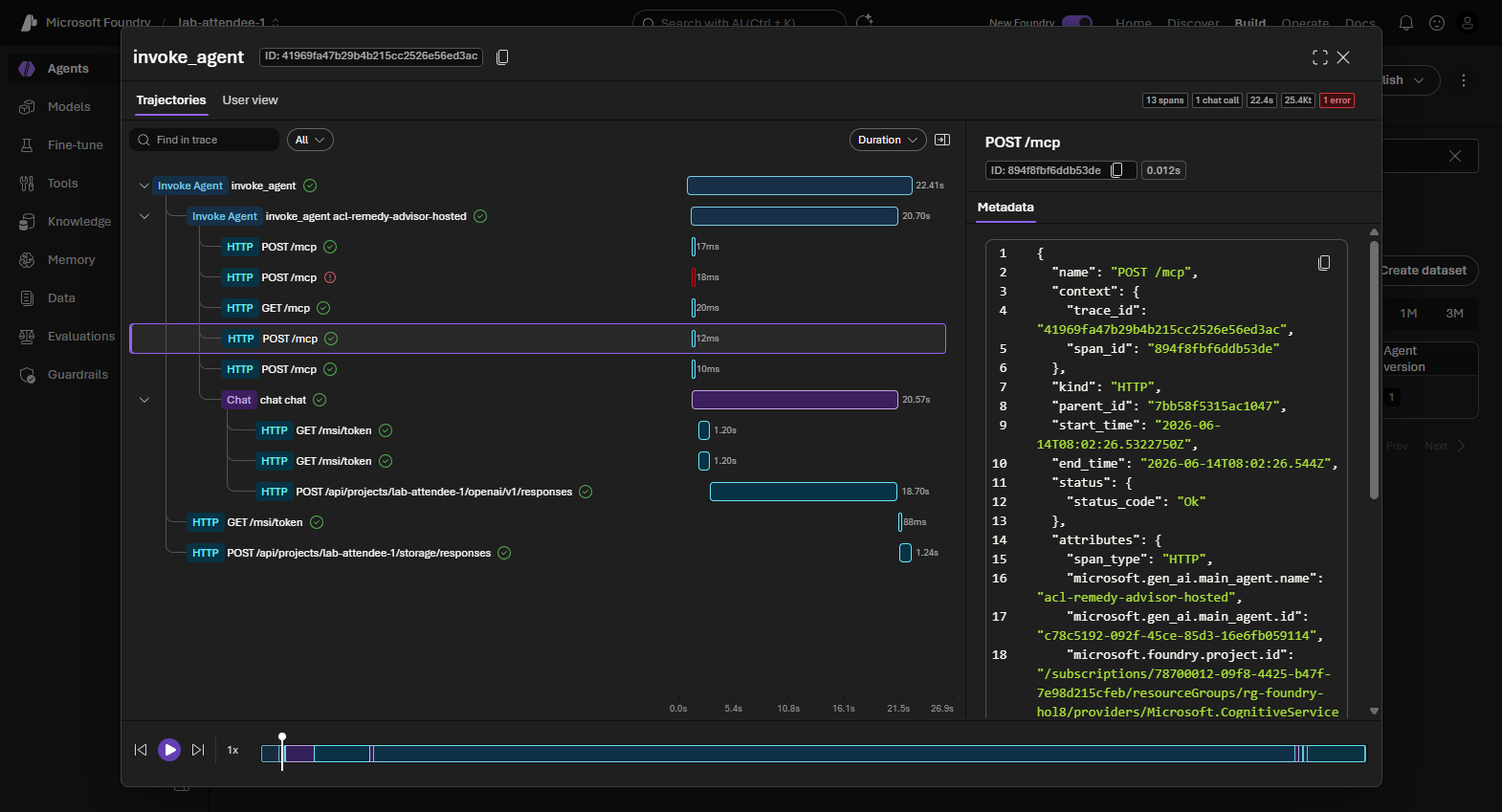Expand trace dialog to fullscreen
The width and height of the screenshot is (1502, 812).
[1320, 57]
